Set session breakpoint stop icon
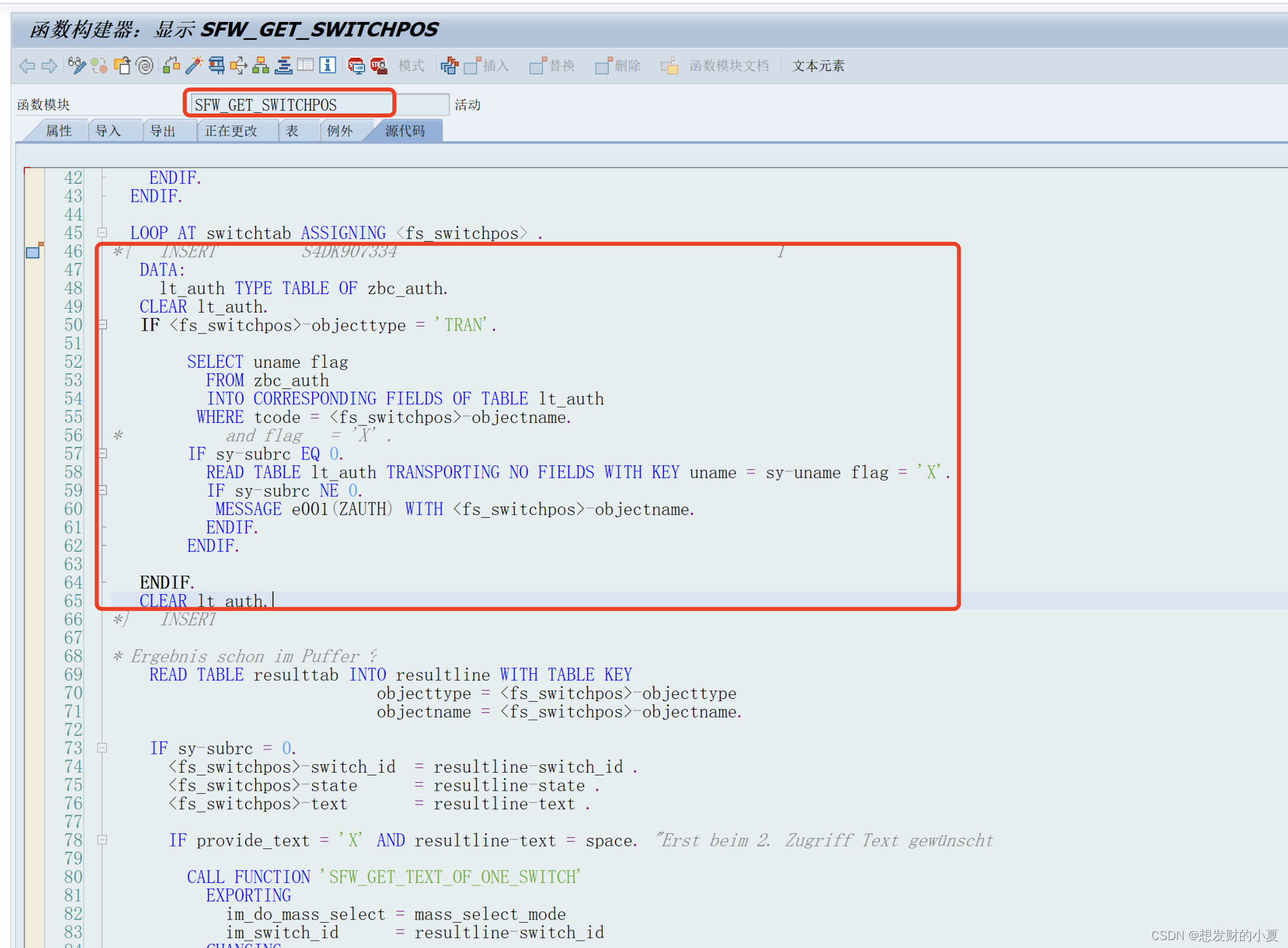Screen dimensions: 1288x948 click(x=357, y=65)
